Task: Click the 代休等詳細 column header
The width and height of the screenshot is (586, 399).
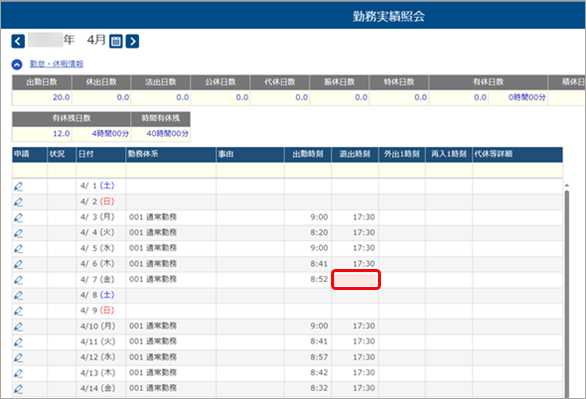Action: click(x=518, y=154)
